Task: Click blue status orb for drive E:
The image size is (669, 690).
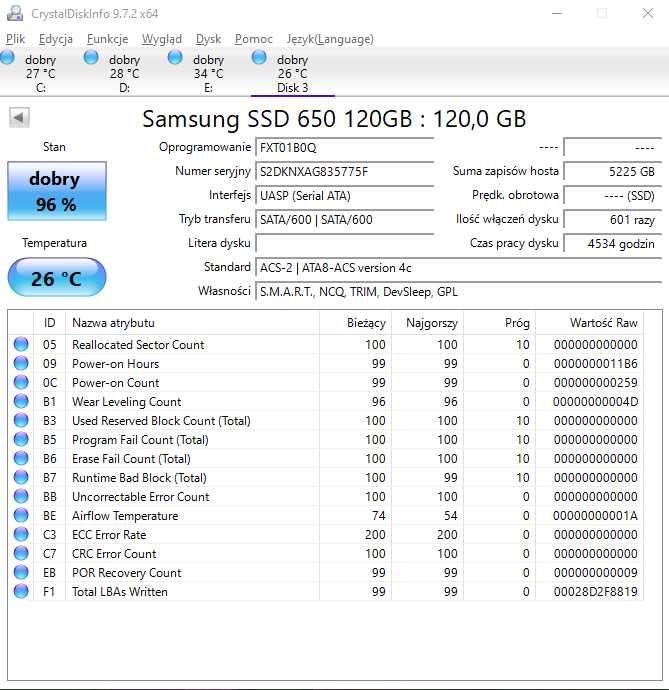Action: point(175,58)
